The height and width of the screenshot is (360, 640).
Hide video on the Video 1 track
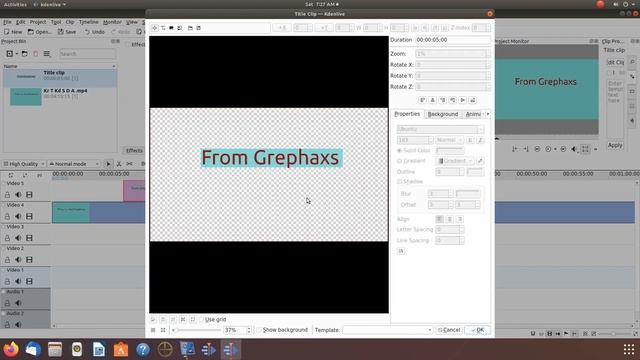[x=29, y=281]
